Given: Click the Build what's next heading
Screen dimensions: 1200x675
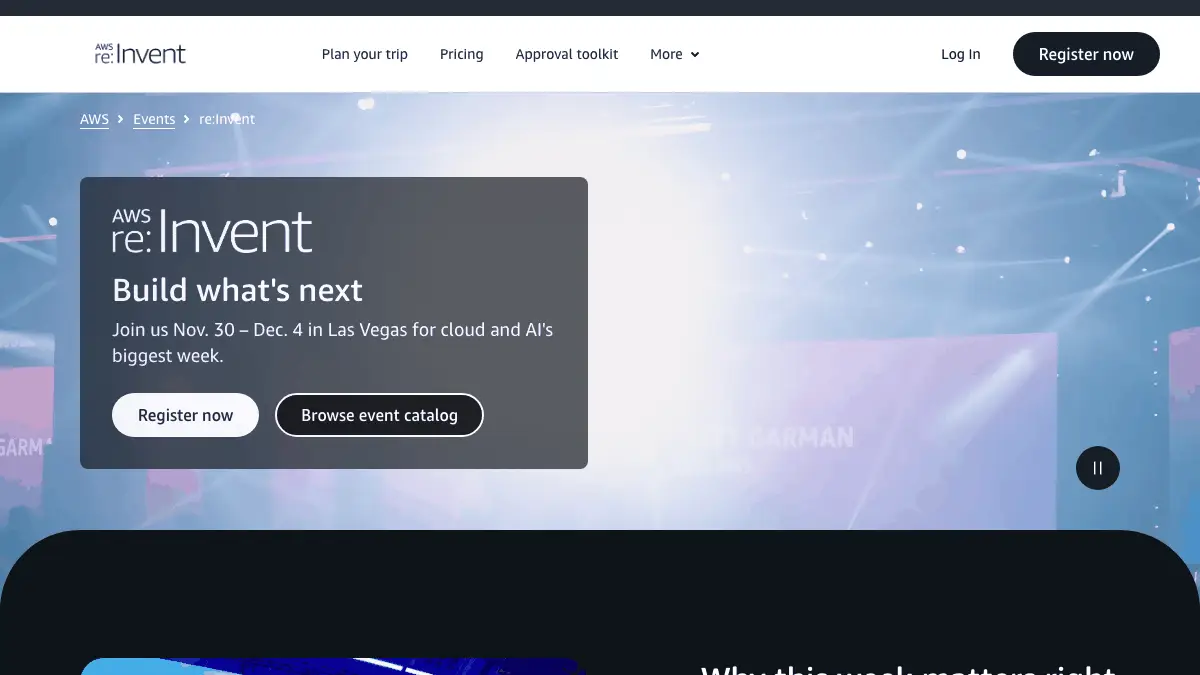Looking at the screenshot, I should [x=238, y=290].
